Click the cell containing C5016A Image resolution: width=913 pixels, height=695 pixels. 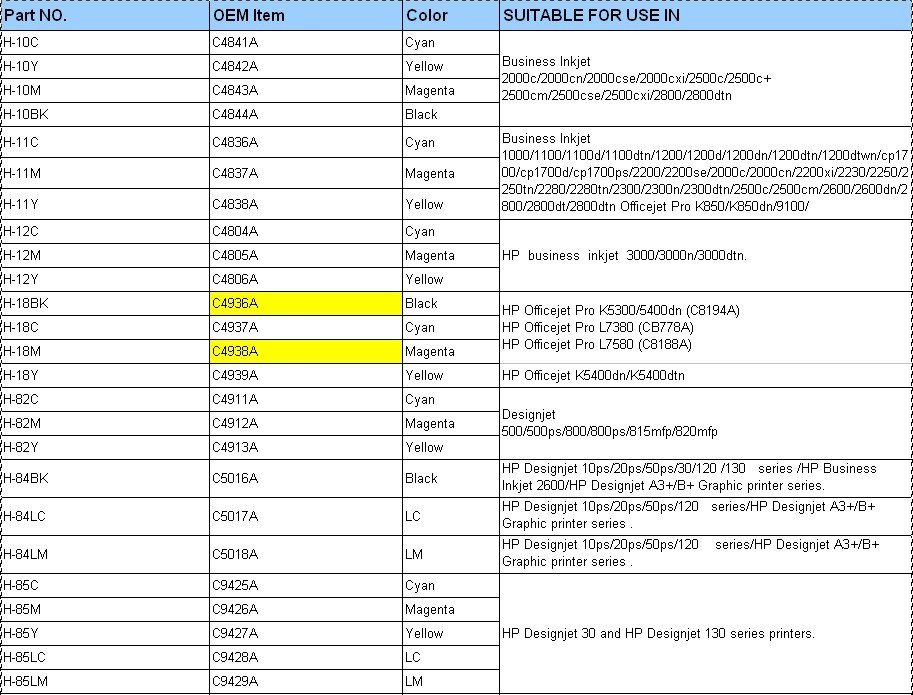coord(304,478)
